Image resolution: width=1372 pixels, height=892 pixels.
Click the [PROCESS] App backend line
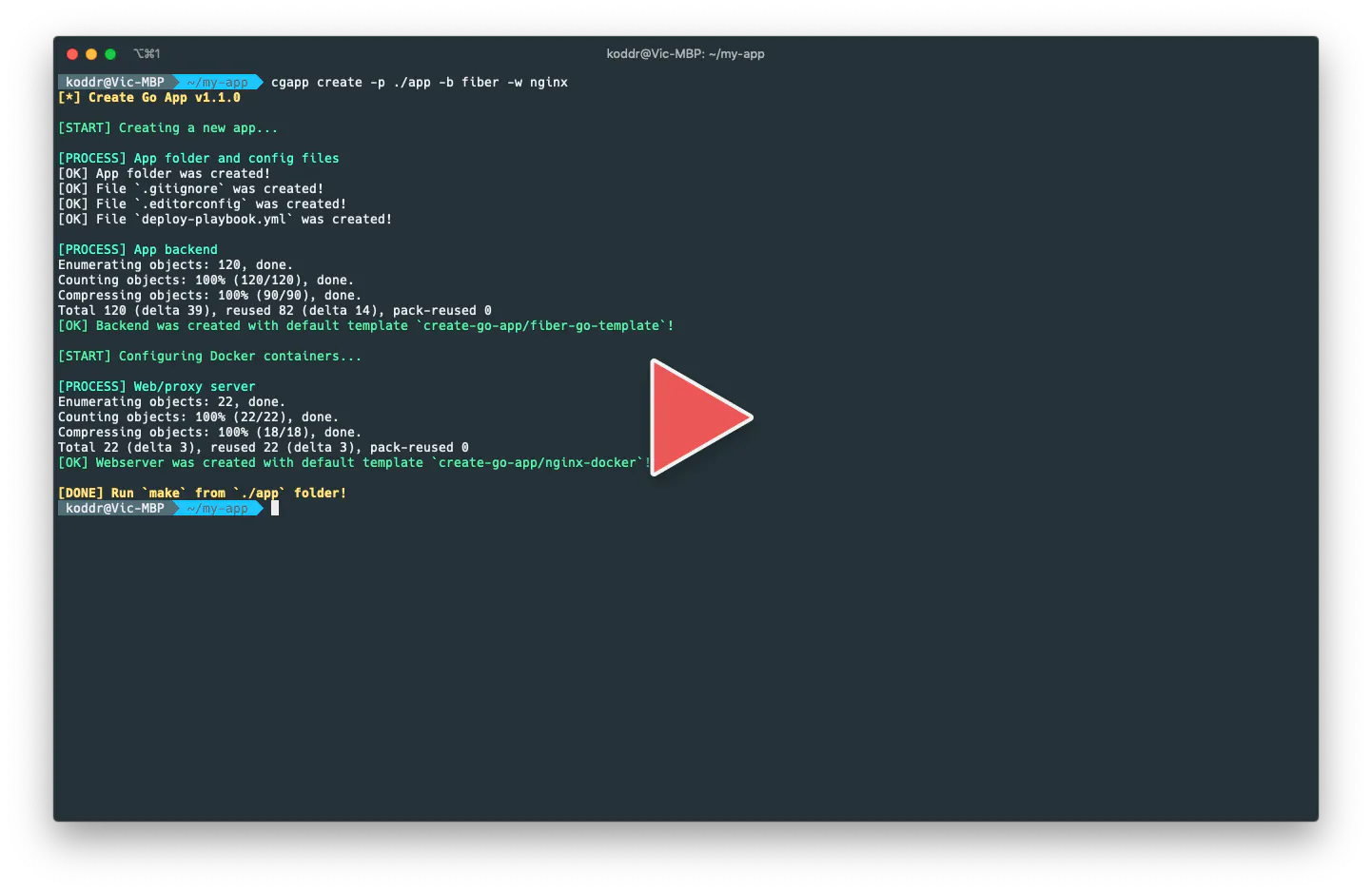[138, 250]
